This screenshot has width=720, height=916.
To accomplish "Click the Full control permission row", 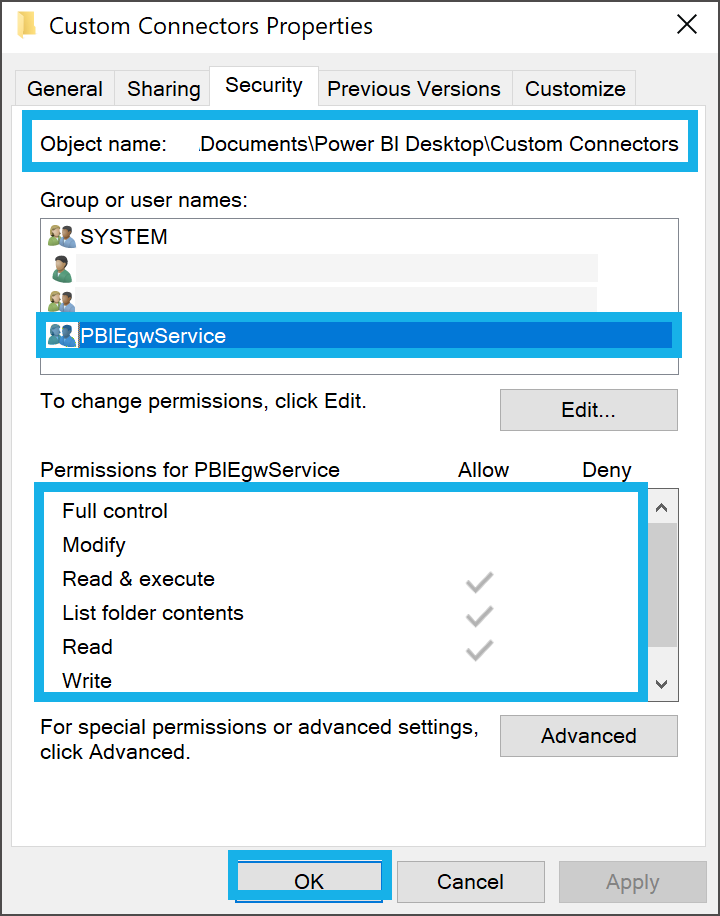I will [x=341, y=511].
